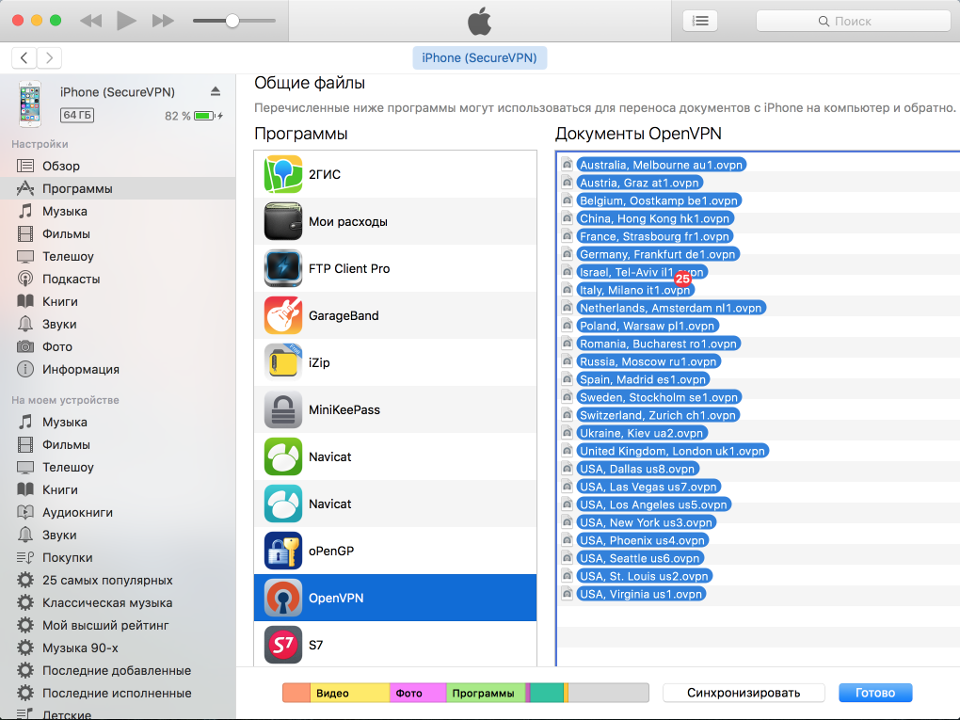
Task: Click the Программы segment of storage bar
Action: click(x=486, y=693)
